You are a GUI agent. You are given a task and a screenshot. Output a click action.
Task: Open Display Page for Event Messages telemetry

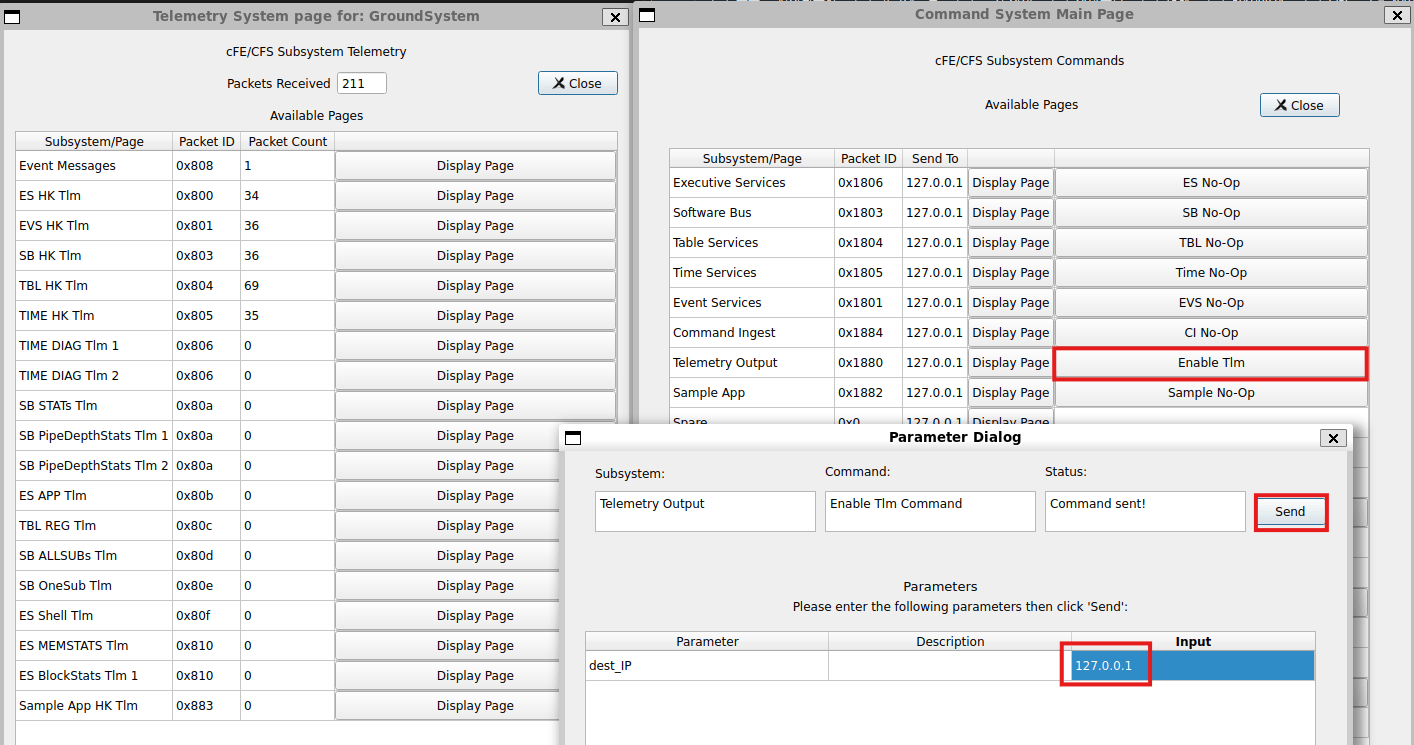point(475,166)
